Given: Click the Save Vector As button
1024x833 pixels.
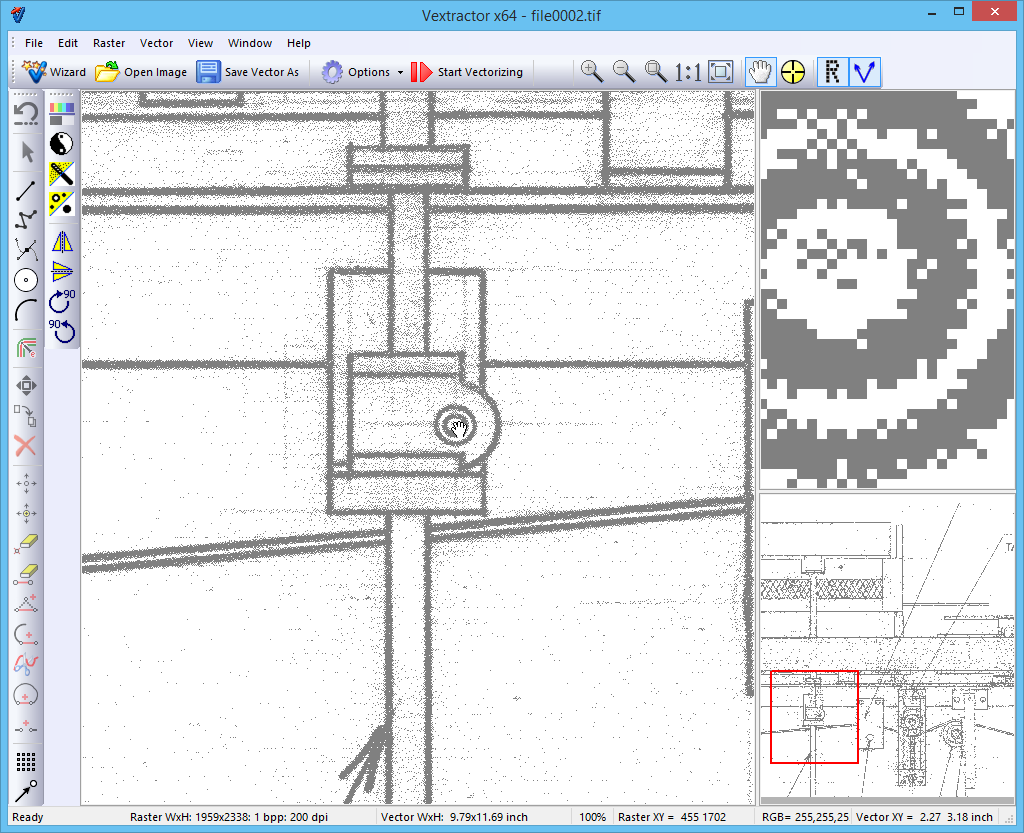Looking at the screenshot, I should 248,72.
